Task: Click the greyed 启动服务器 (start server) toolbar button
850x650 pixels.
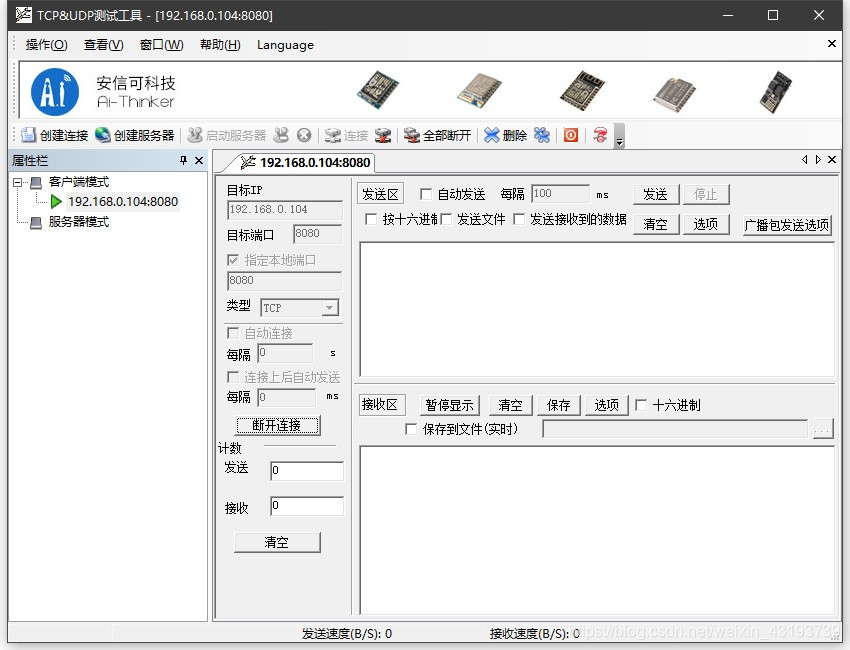Action: [227, 135]
